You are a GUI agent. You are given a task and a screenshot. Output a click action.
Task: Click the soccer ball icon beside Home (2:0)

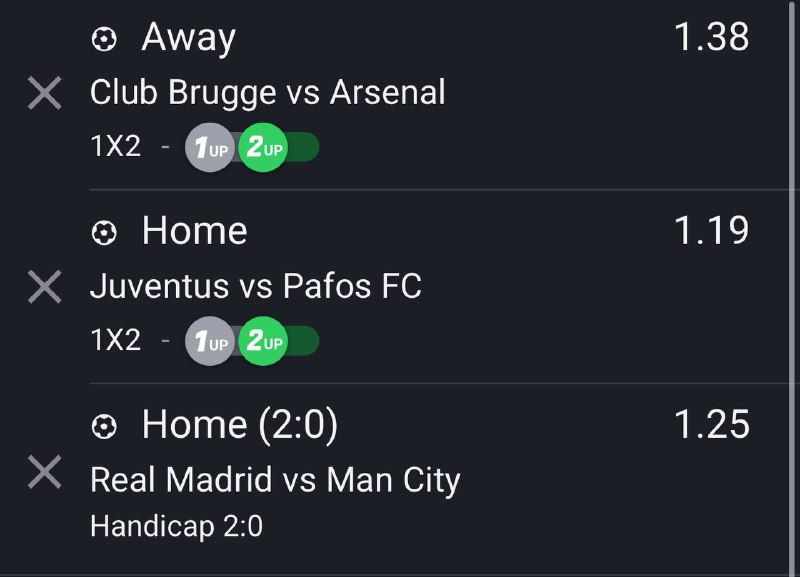point(103,427)
